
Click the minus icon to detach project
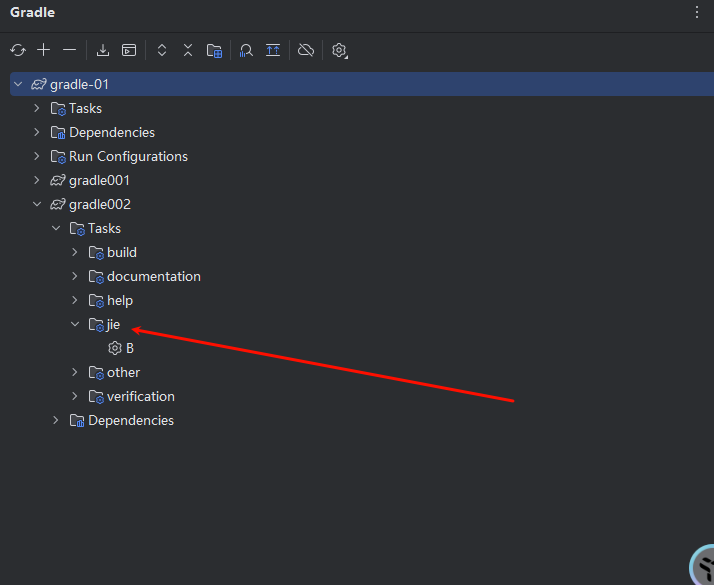pyautogui.click(x=69, y=50)
